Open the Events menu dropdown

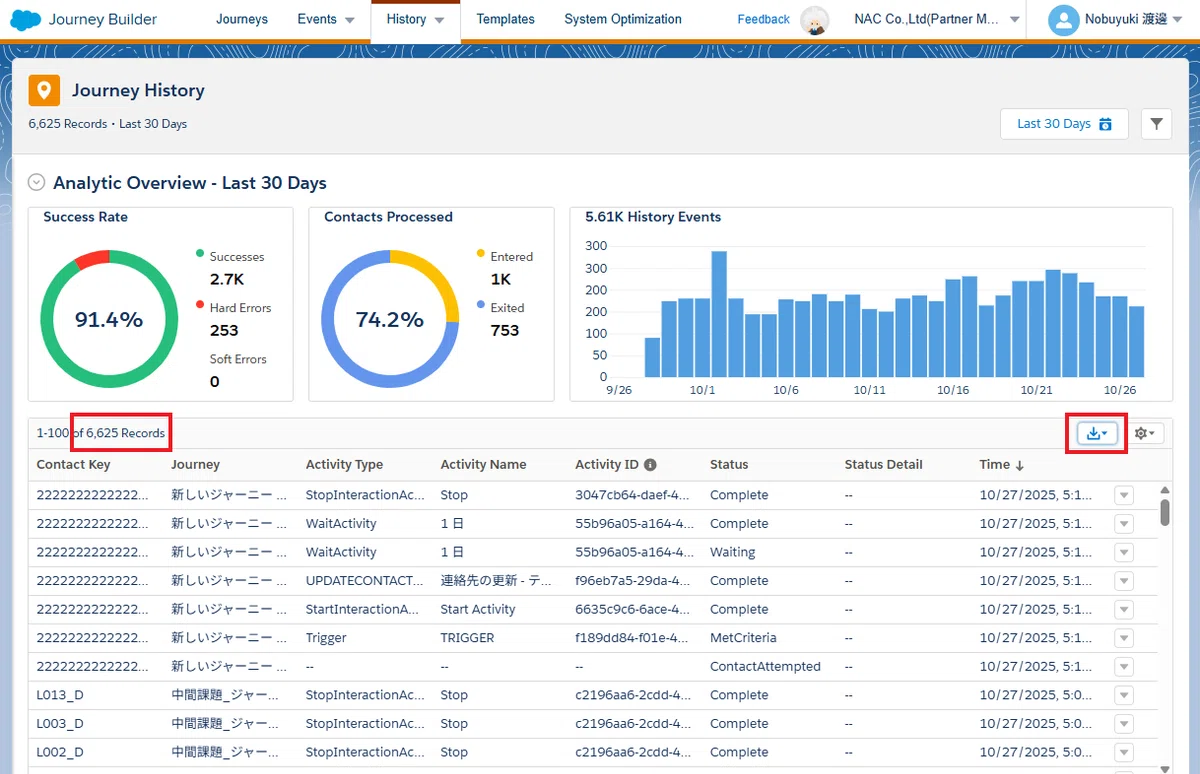[x=326, y=19]
